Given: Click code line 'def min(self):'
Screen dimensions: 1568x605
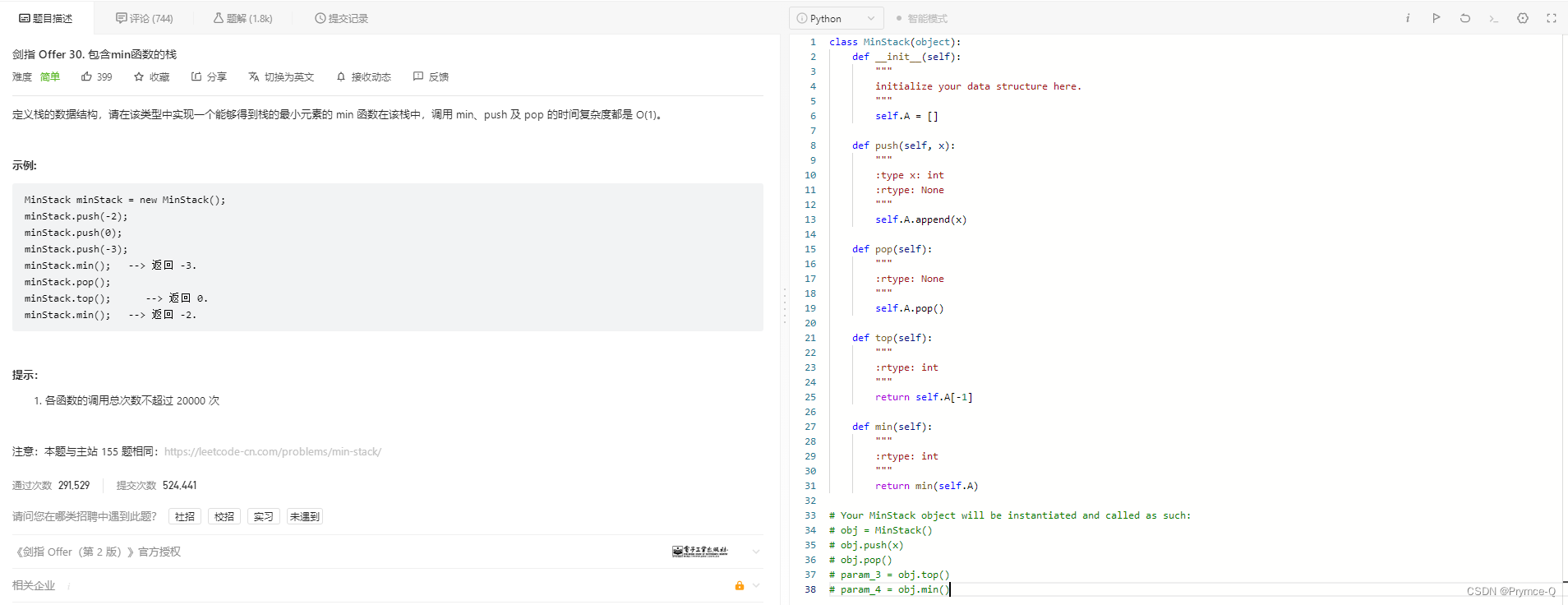Looking at the screenshot, I should click(892, 427).
